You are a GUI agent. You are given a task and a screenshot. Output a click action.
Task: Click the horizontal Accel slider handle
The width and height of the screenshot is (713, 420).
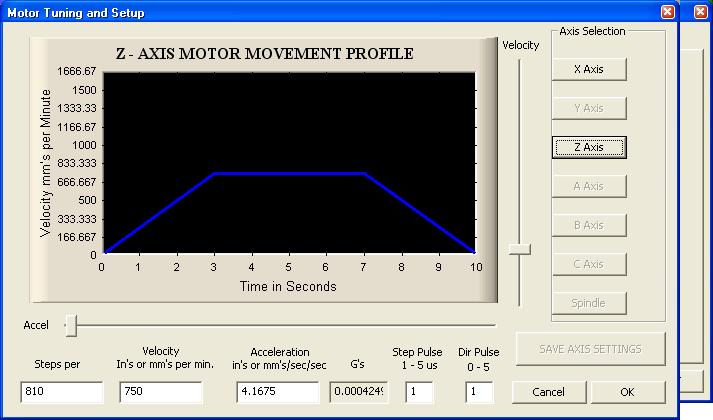tap(71, 324)
